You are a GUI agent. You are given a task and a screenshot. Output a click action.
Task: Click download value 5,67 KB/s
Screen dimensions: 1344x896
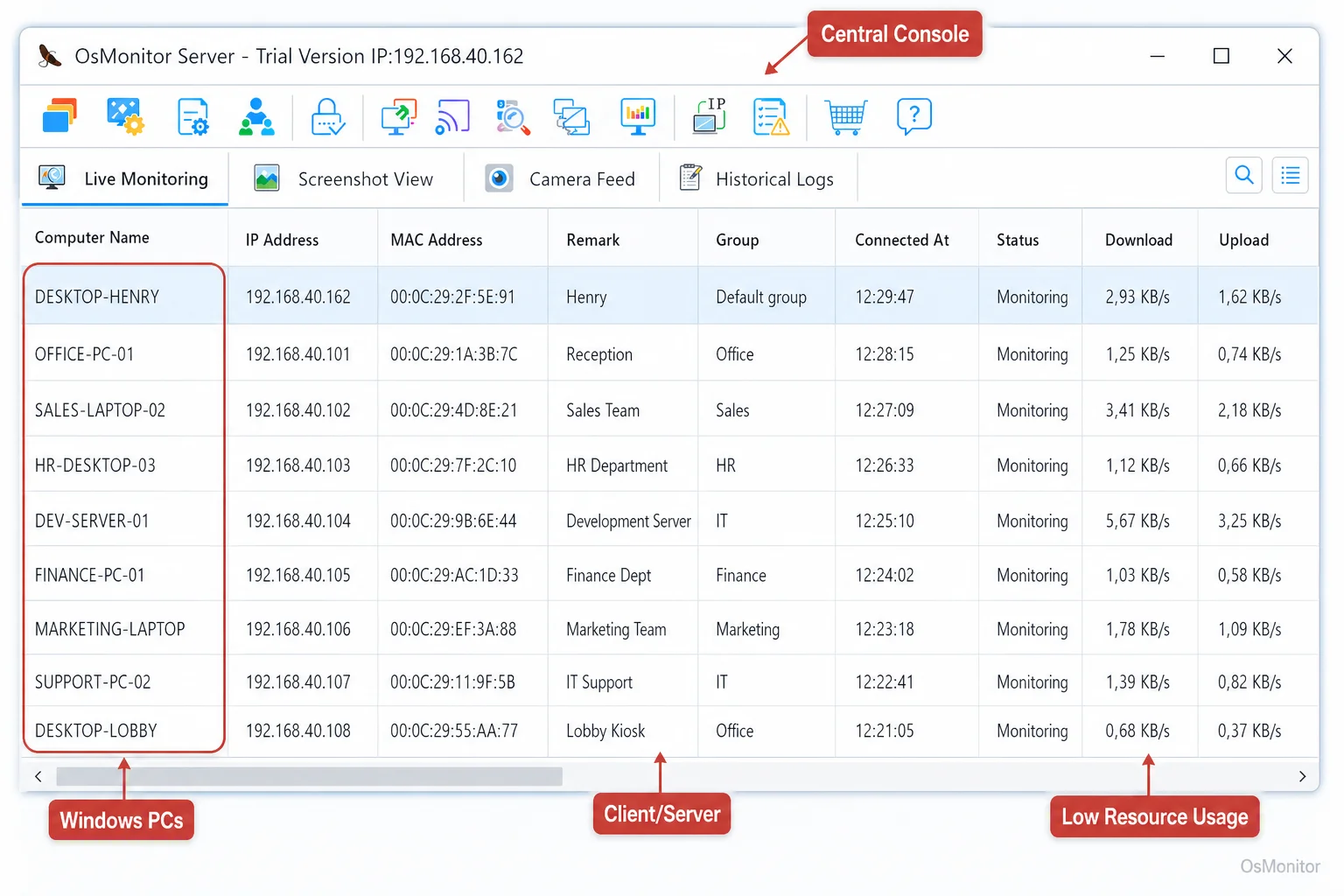pyautogui.click(x=1137, y=521)
